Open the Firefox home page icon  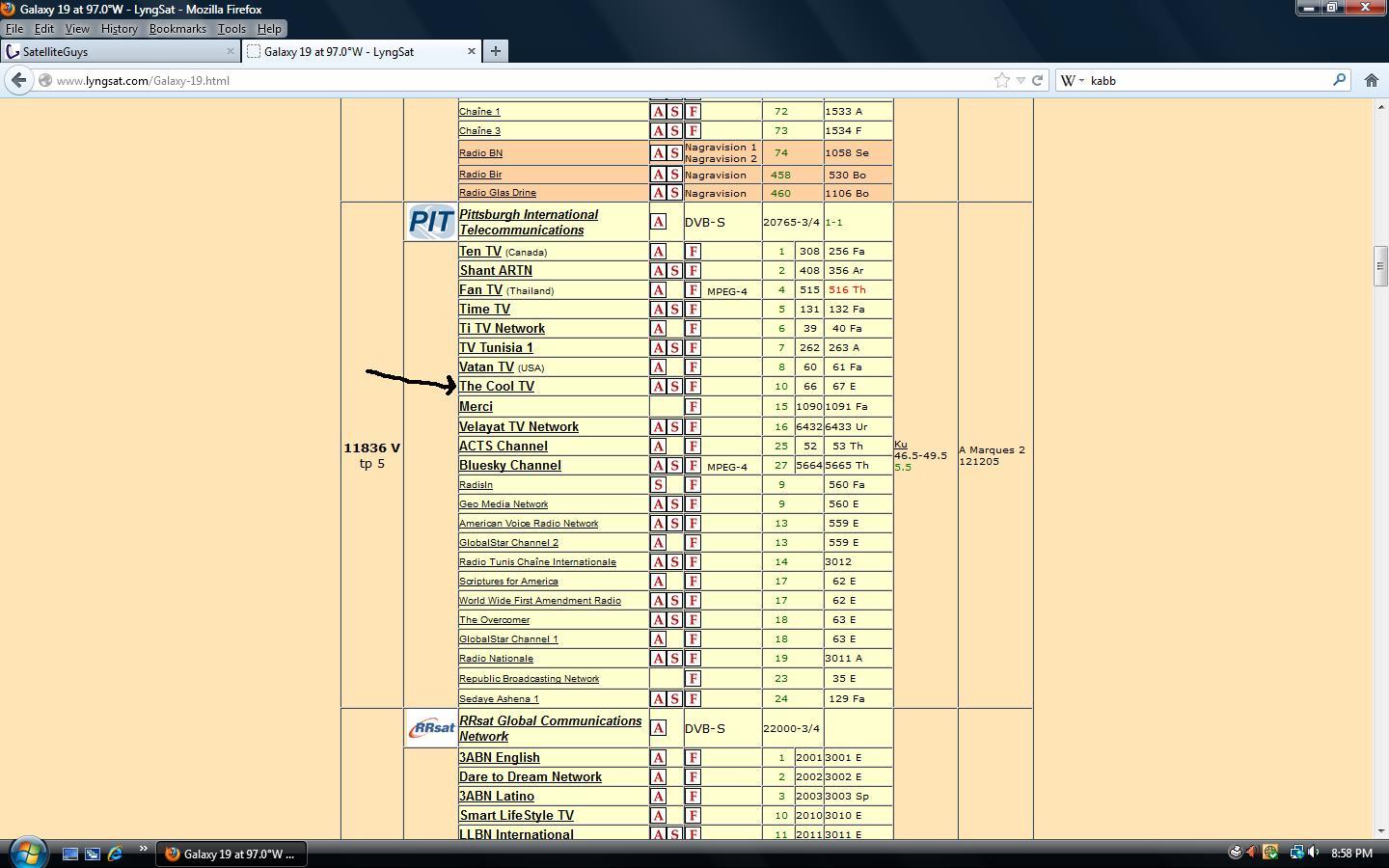tap(1371, 81)
